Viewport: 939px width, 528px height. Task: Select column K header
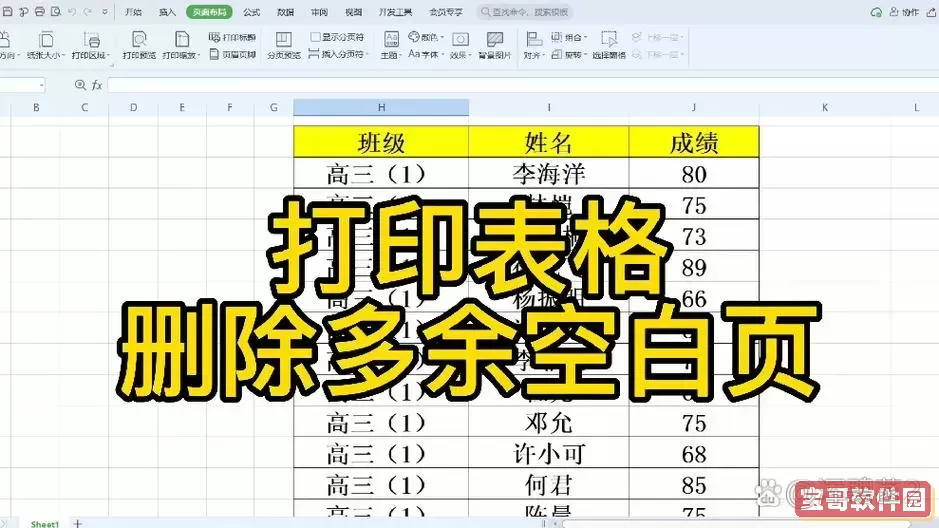point(825,108)
